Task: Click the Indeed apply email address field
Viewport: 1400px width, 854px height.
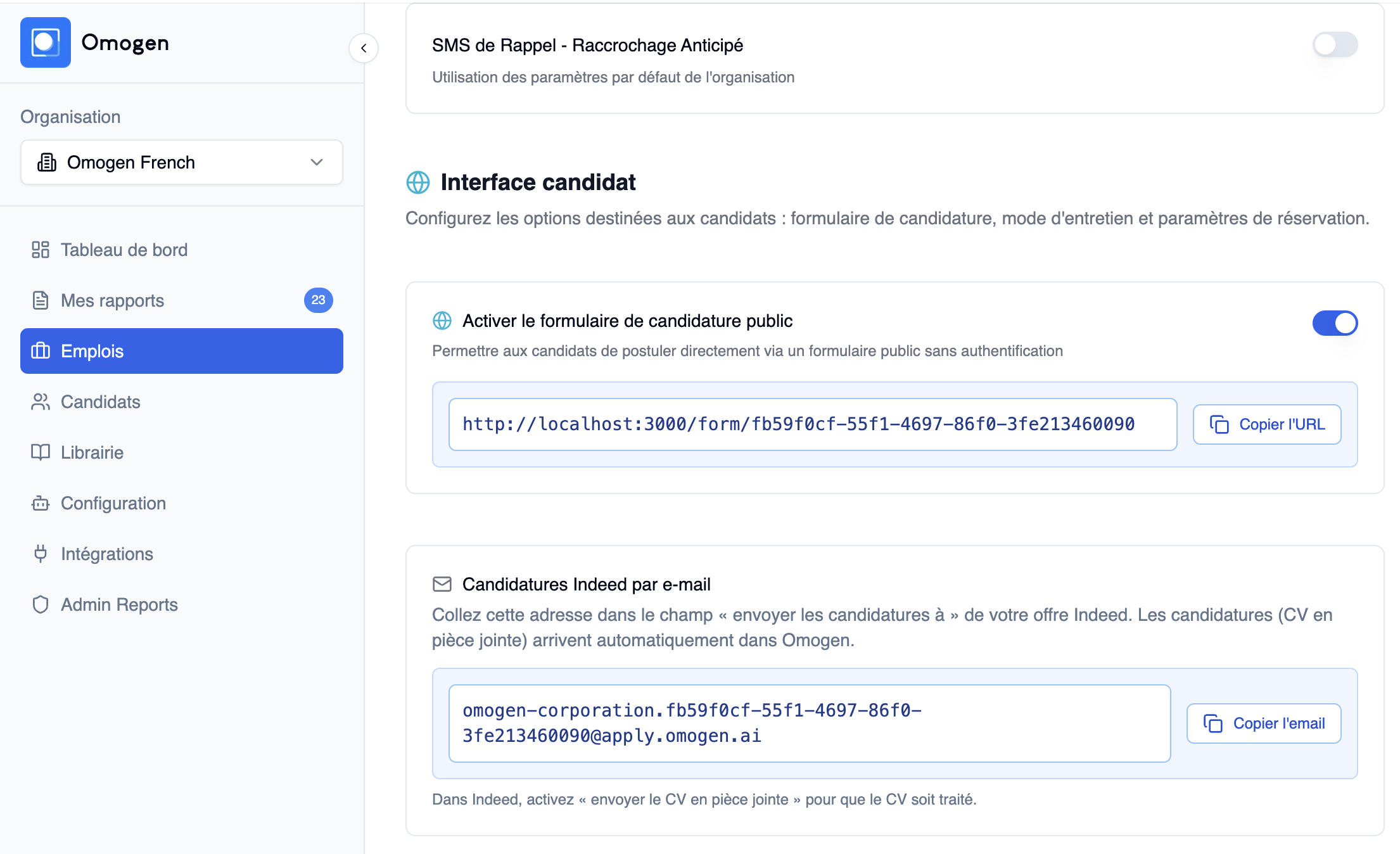Action: pyautogui.click(x=810, y=723)
